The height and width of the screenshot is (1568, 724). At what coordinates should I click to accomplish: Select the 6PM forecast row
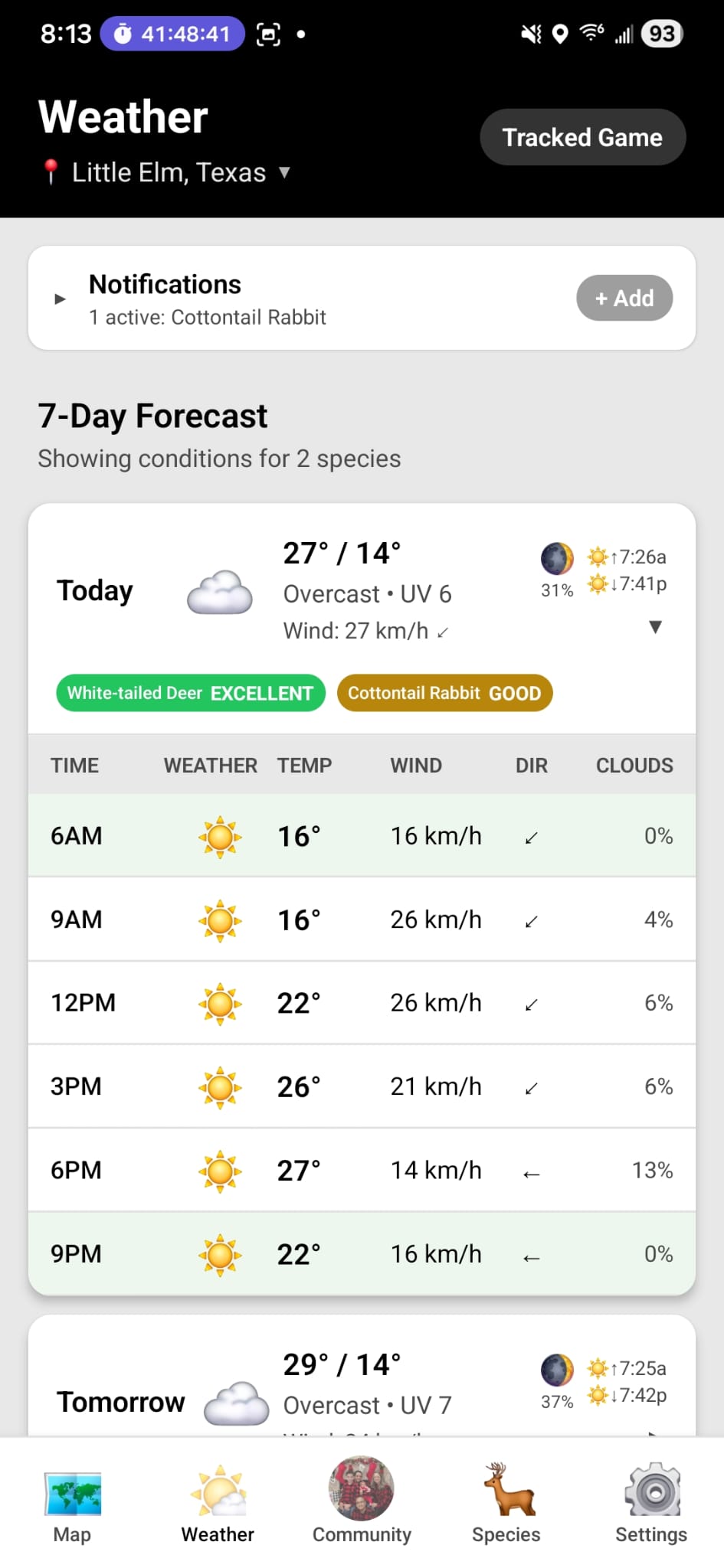(x=362, y=1170)
